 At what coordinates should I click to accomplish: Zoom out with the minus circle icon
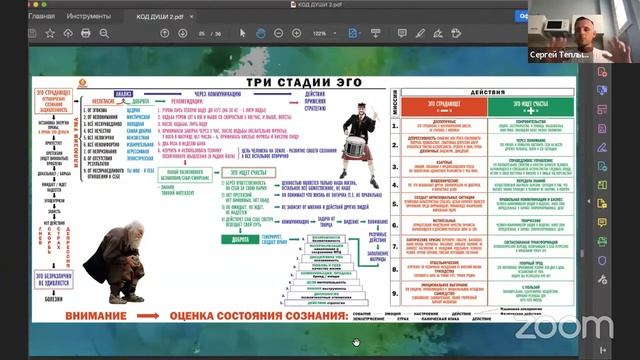click(x=278, y=33)
